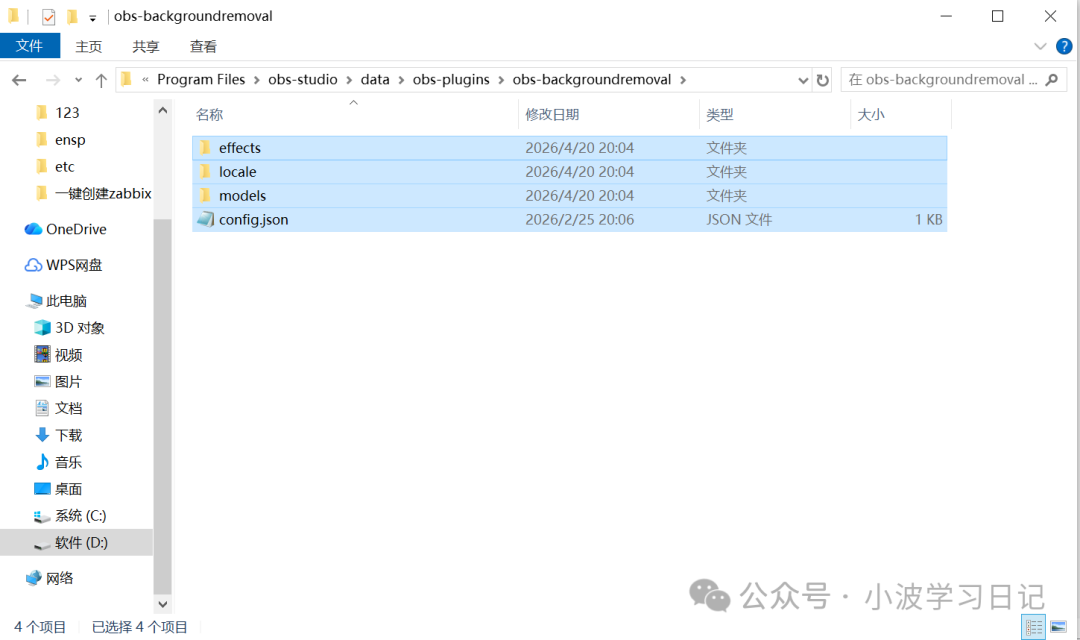Switch to large icons view in status bar

click(x=1058, y=627)
